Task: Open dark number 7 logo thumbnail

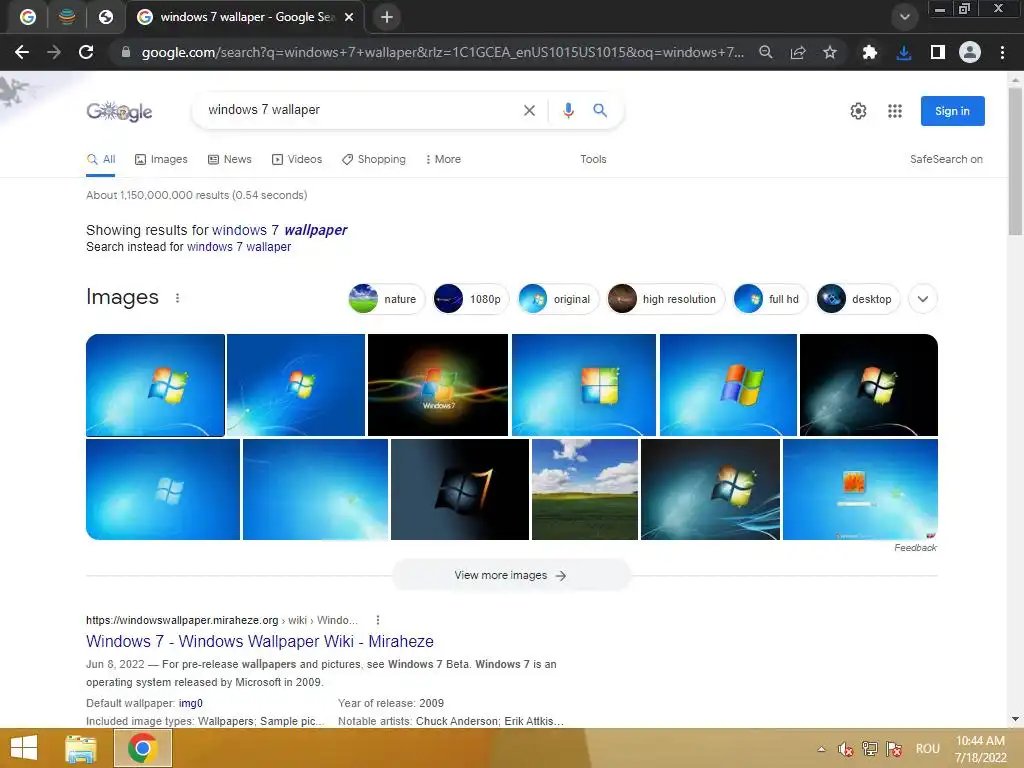Action: click(460, 489)
